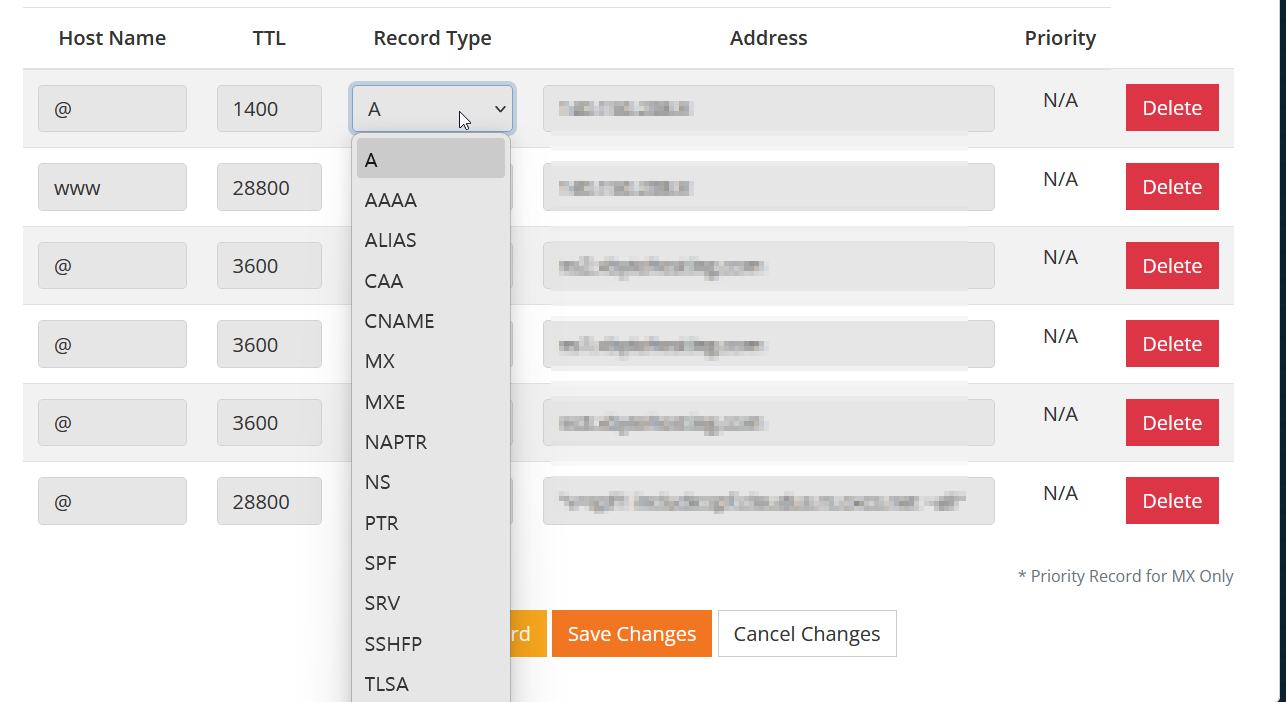The height and width of the screenshot is (702, 1286).
Task: Pick SPF record type option
Action: (381, 563)
